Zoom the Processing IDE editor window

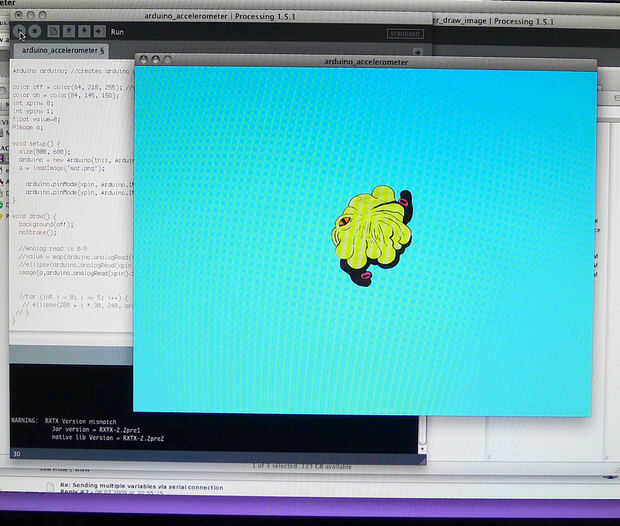pyautogui.click(x=42, y=15)
